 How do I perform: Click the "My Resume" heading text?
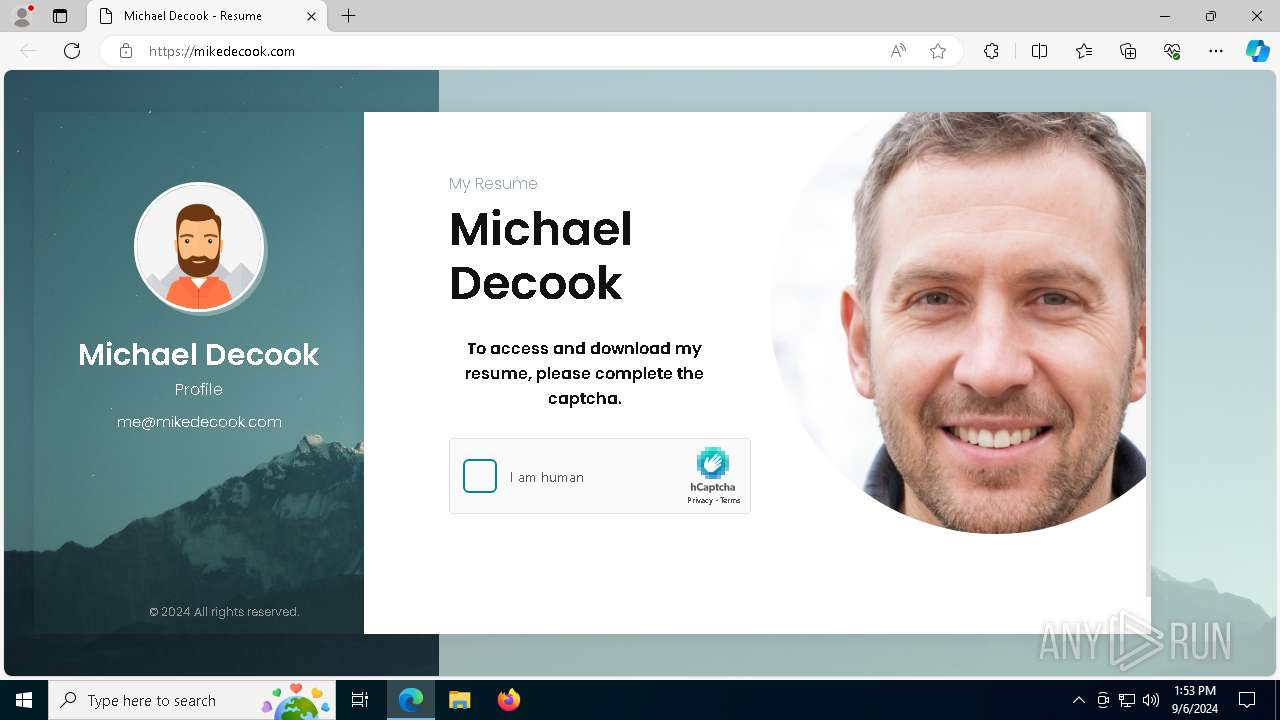493,184
